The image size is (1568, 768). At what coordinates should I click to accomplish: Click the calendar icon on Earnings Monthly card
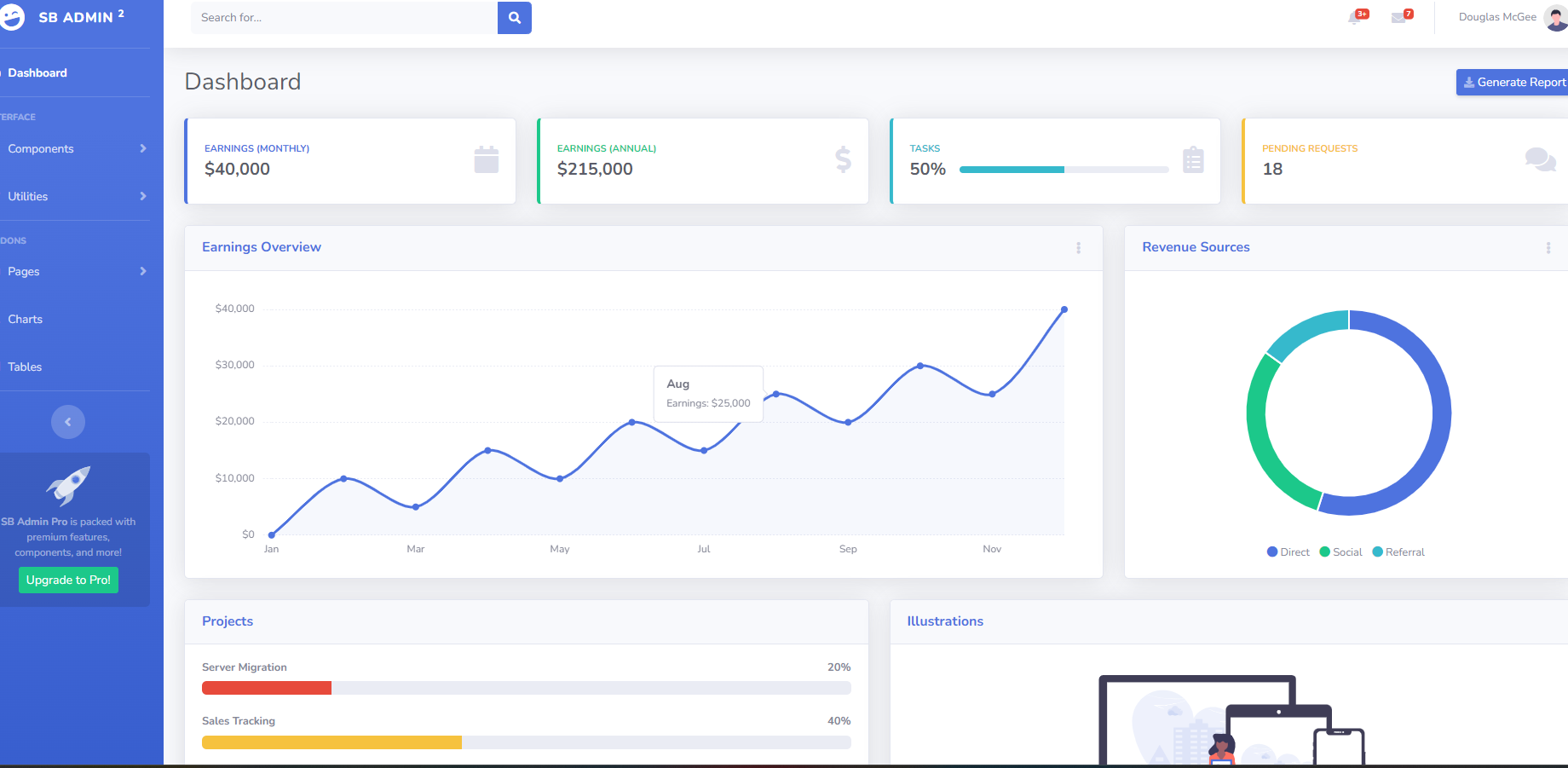(487, 159)
